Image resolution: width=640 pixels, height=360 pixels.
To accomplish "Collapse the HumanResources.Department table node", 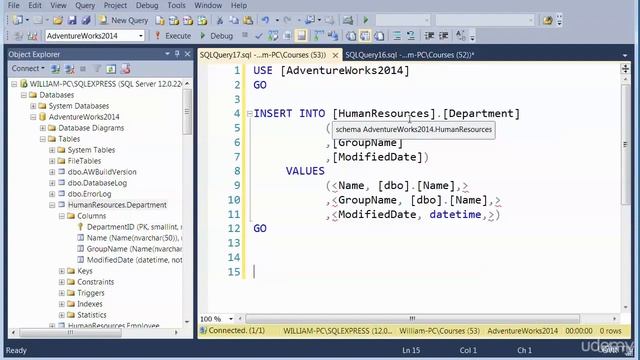I will click(x=52, y=205).
